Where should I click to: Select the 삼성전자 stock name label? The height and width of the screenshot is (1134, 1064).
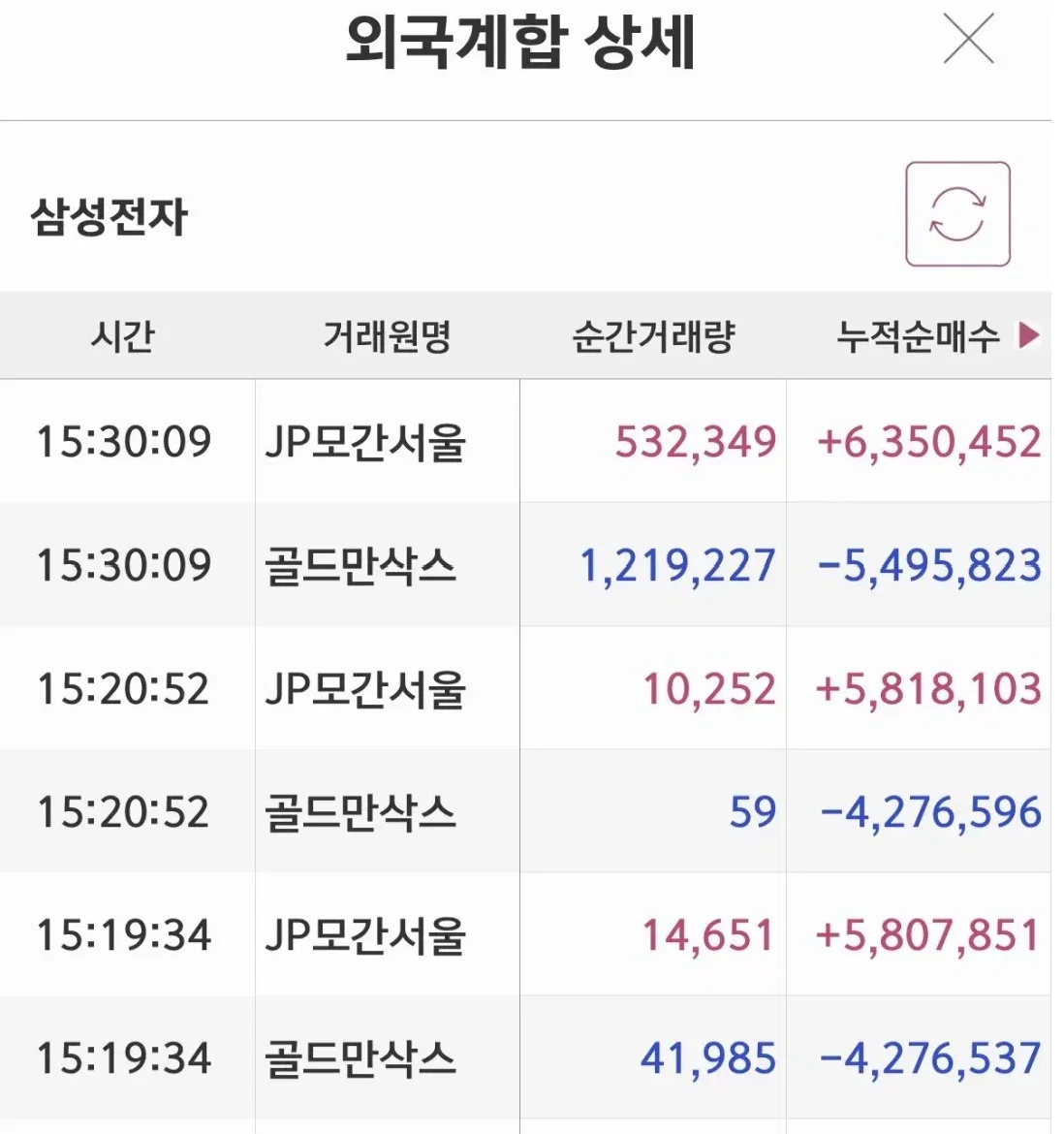point(110,215)
